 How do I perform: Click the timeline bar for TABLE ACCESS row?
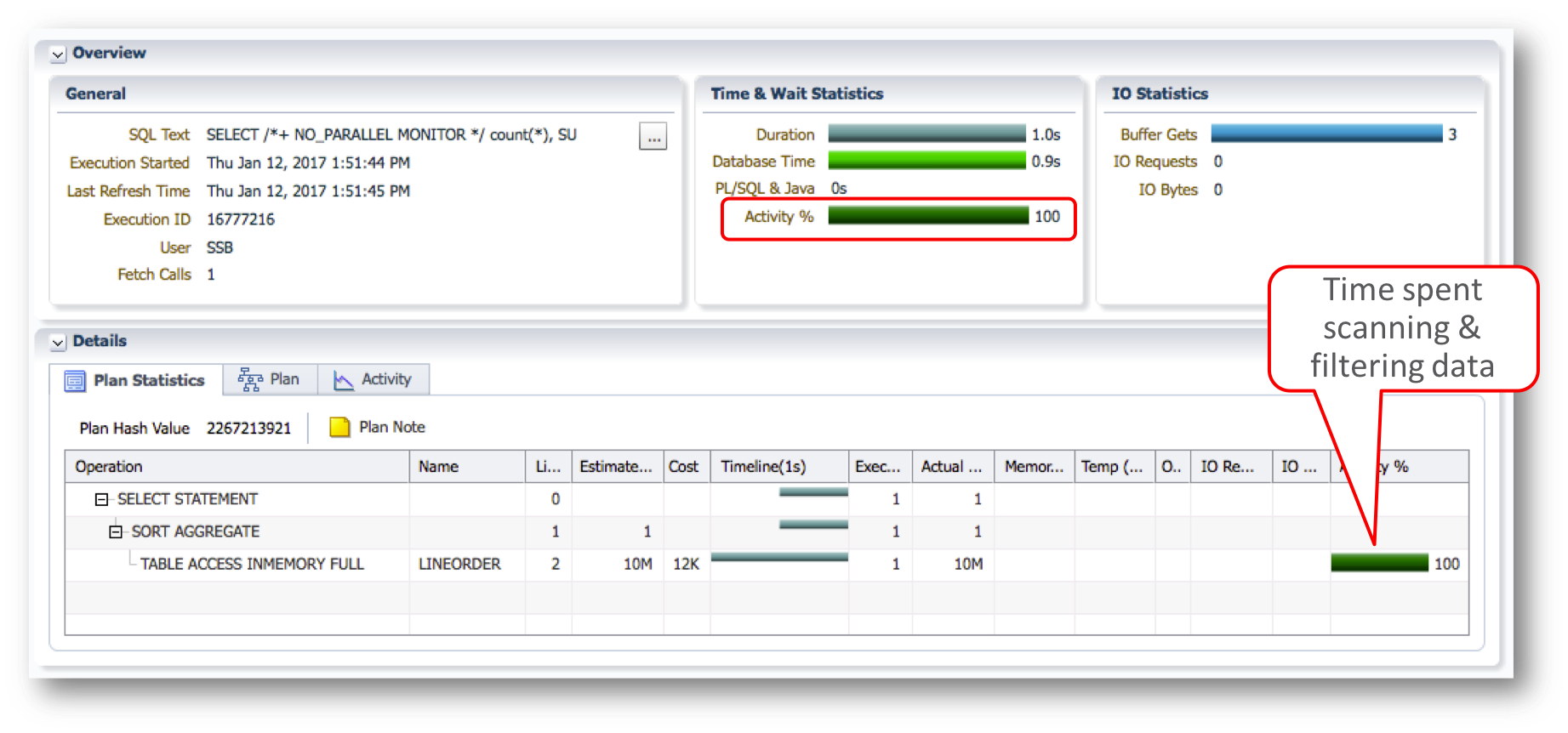(779, 558)
